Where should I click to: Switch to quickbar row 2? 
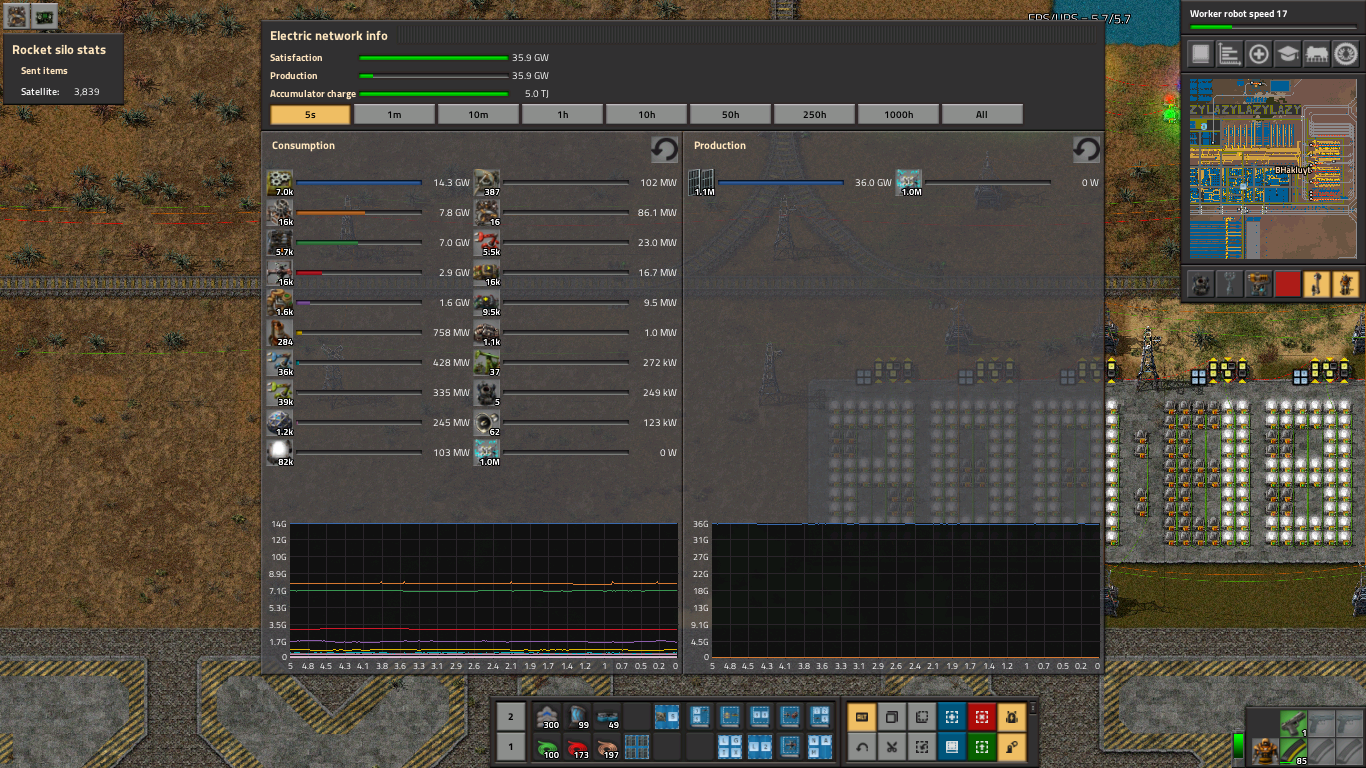tap(510, 716)
